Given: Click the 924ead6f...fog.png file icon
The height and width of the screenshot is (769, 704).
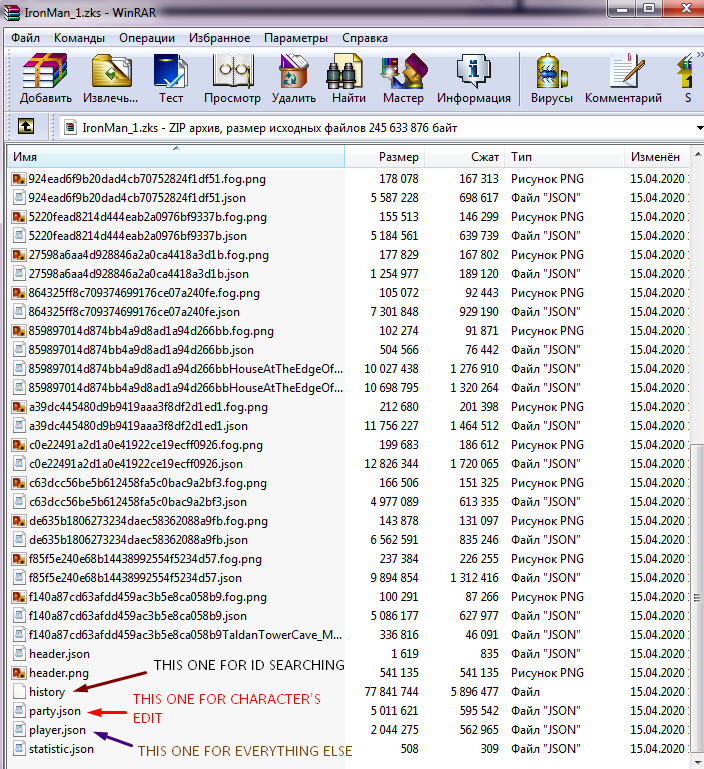Looking at the screenshot, I should [x=19, y=179].
